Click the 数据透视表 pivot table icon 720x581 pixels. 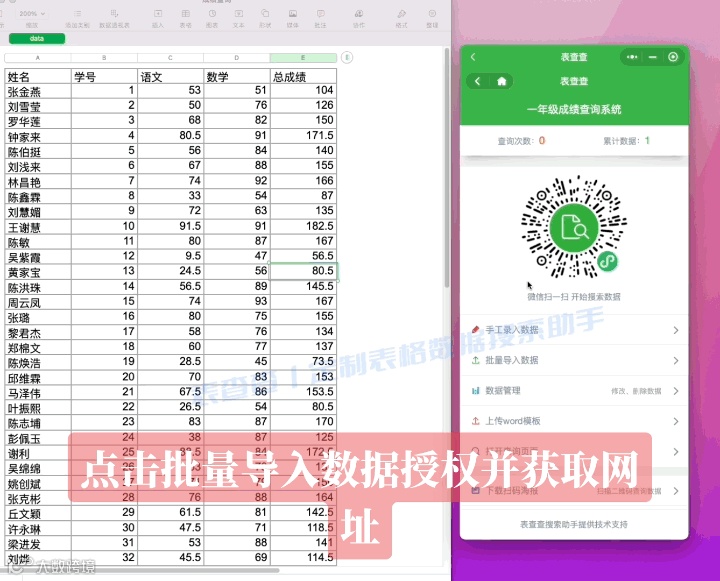click(114, 14)
